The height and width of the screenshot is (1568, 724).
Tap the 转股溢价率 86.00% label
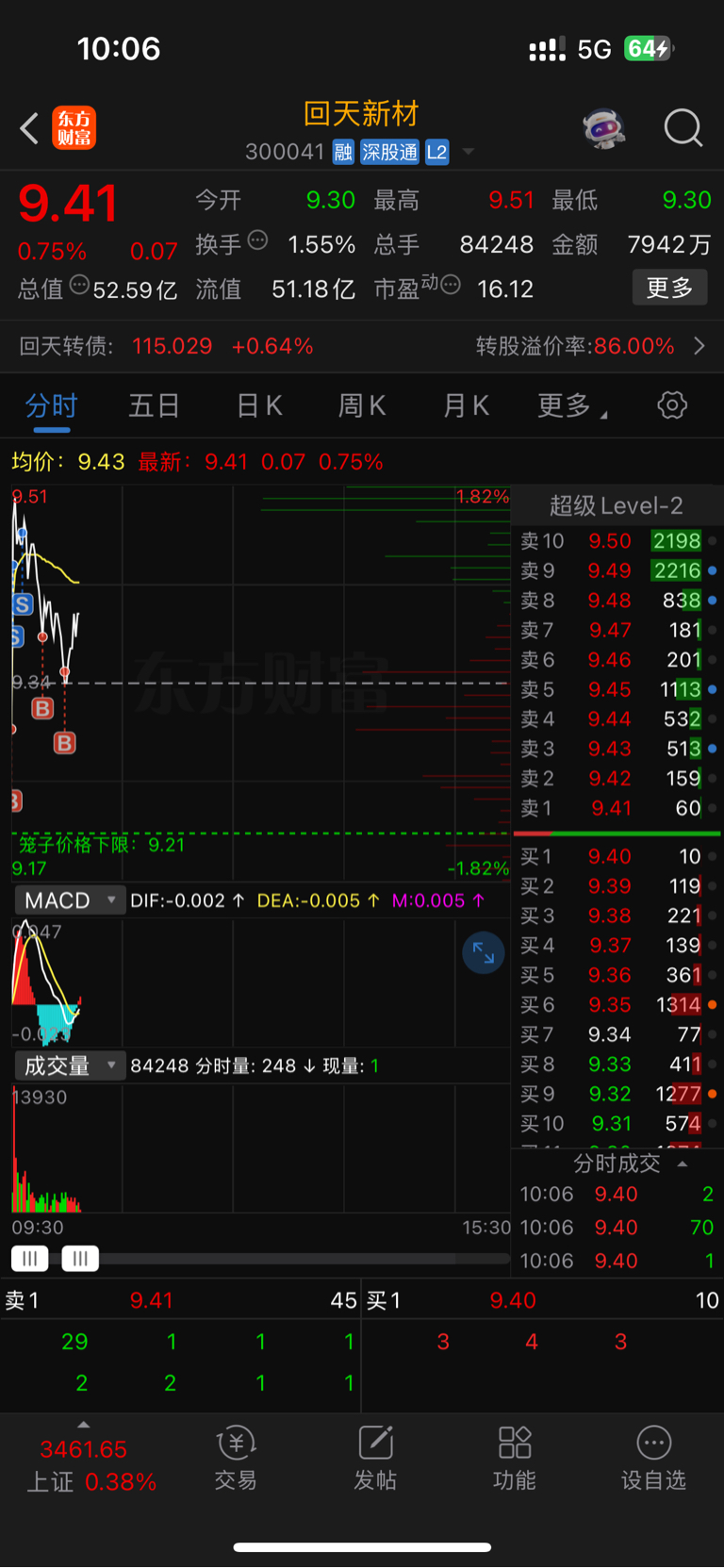click(575, 346)
